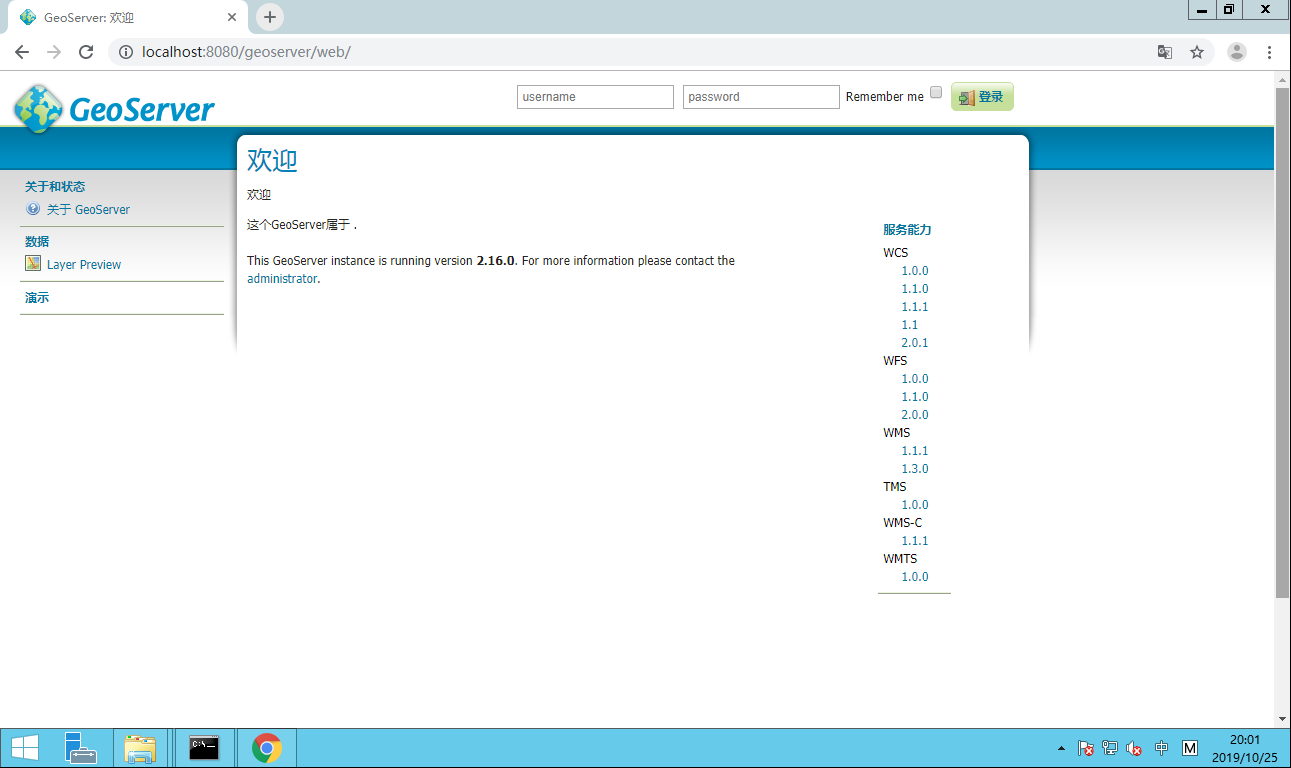Click the 关于和状态 sidebar heading
The width and height of the screenshot is (1291, 768).
[x=55, y=187]
